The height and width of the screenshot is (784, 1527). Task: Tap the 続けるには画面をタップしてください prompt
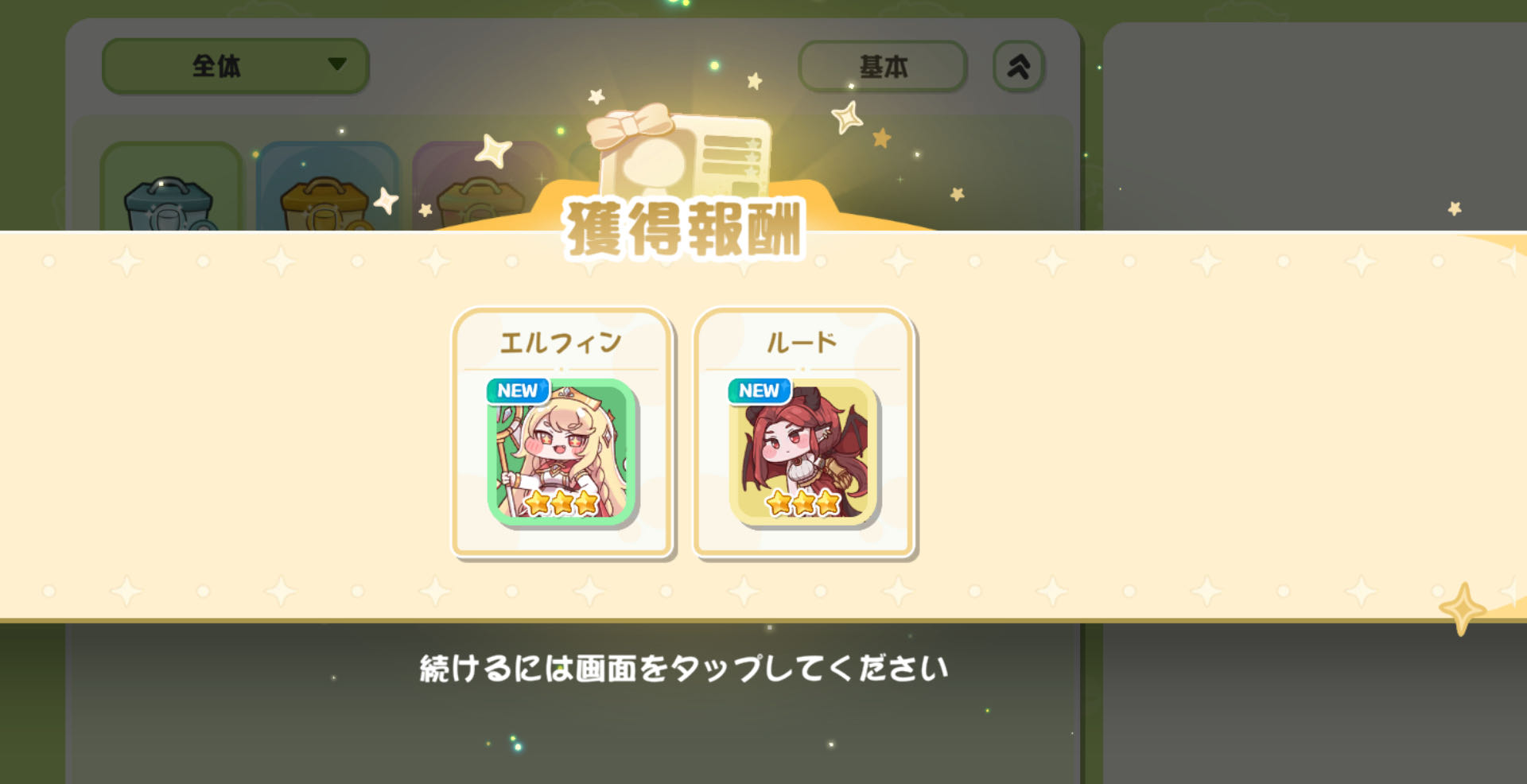click(x=684, y=669)
